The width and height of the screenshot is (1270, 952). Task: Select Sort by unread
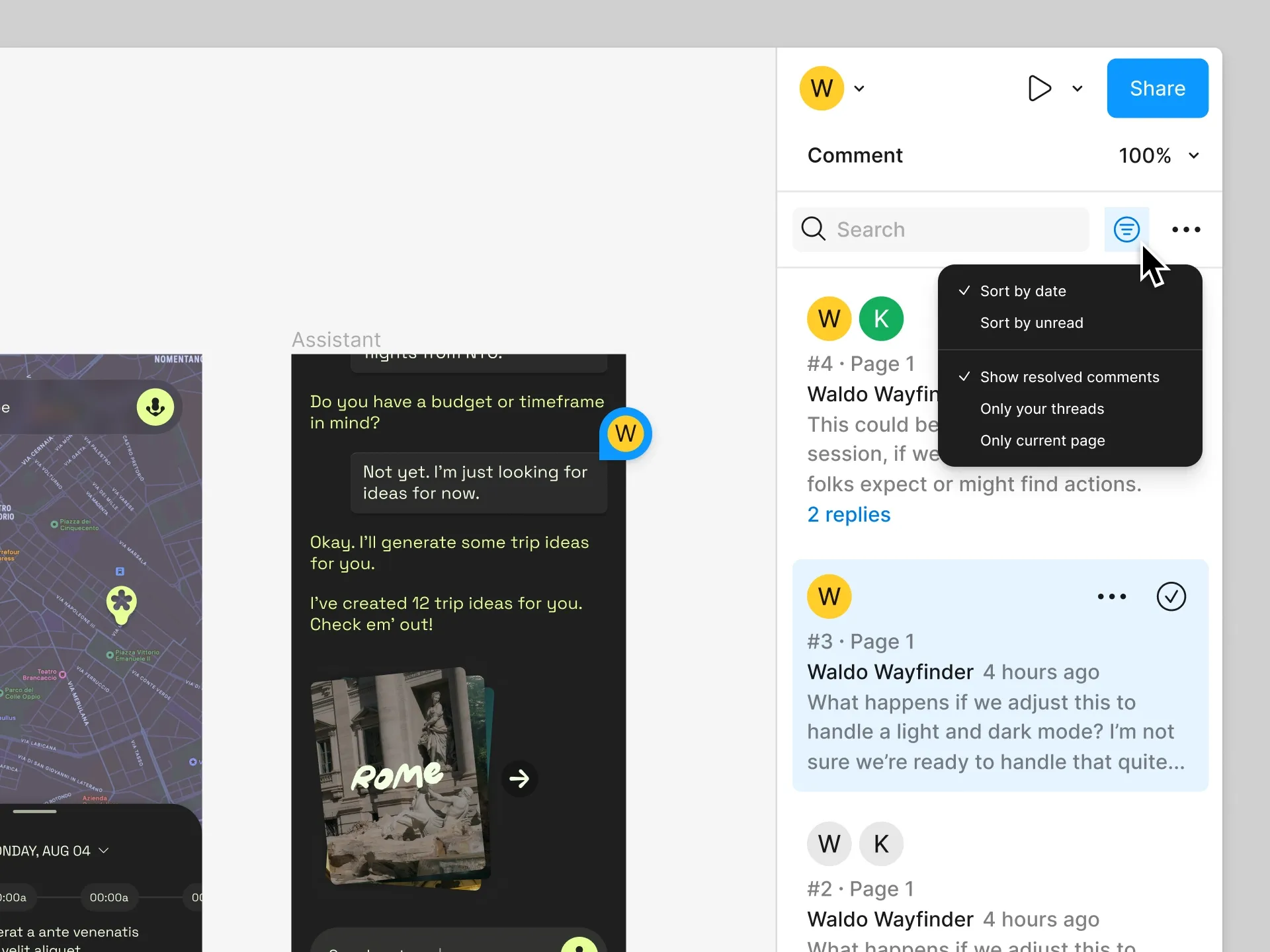[x=1031, y=323]
